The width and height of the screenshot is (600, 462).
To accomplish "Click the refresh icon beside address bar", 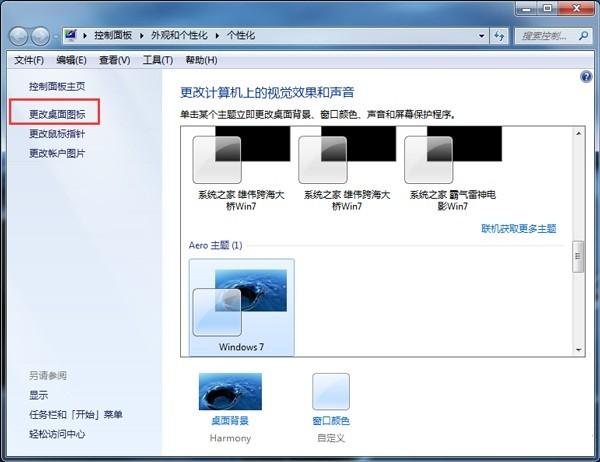I will [499, 36].
